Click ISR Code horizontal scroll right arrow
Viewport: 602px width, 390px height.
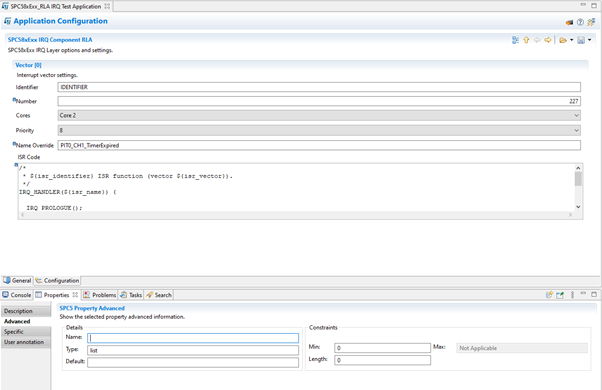[x=570, y=215]
